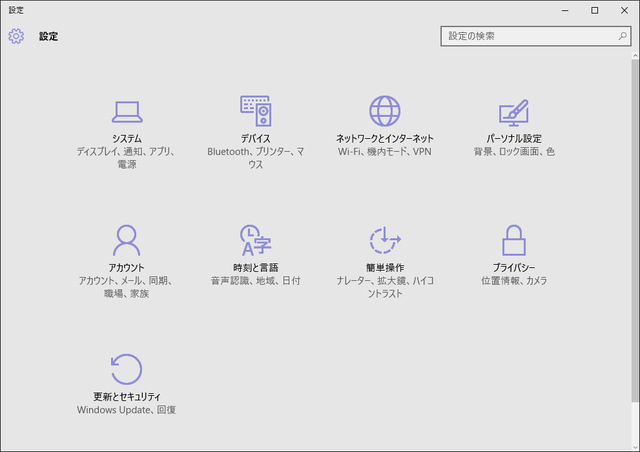
Task: Click the scrollbar up arrow
Action: (x=635, y=55)
